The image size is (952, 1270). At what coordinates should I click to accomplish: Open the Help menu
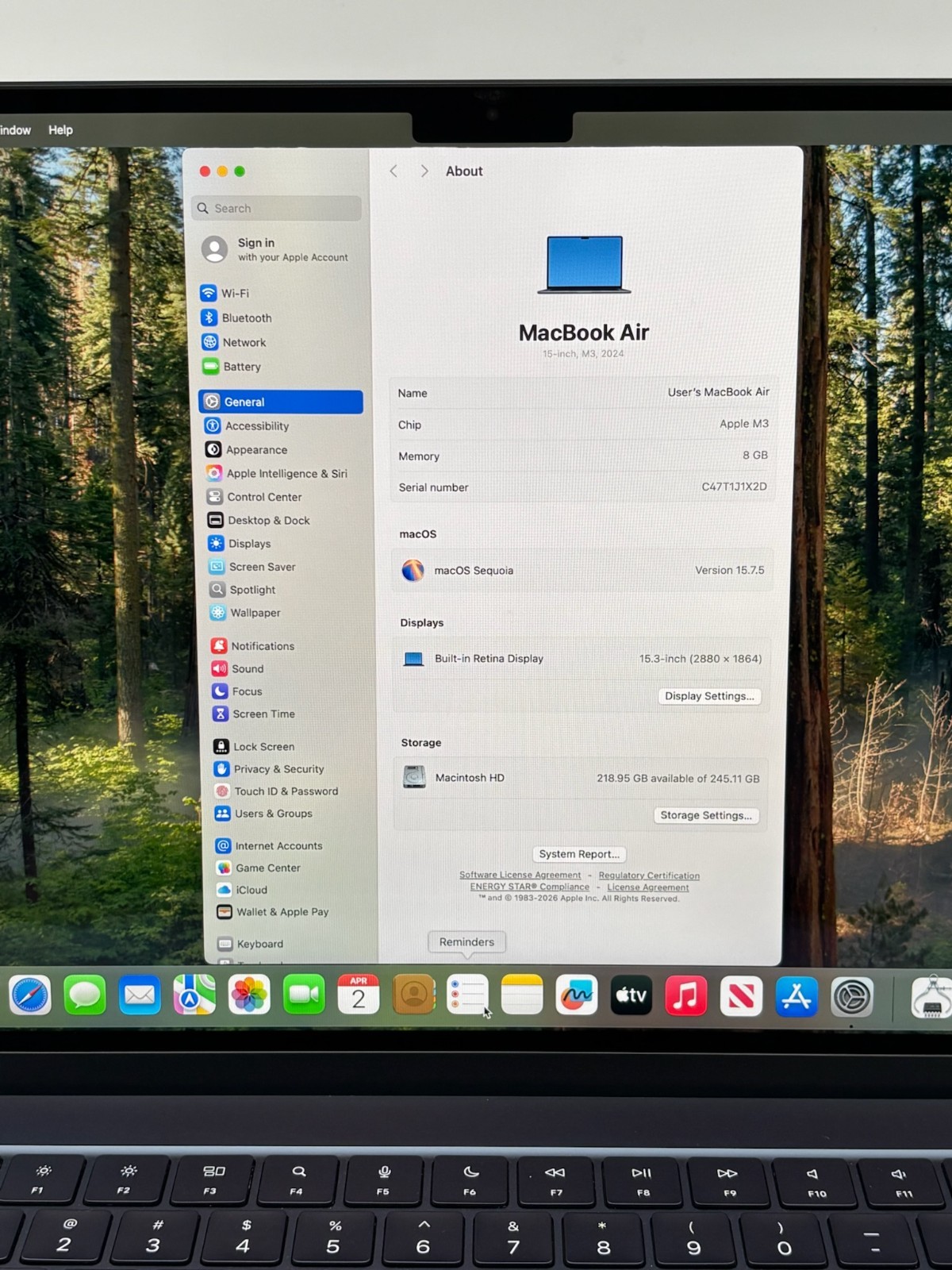coord(60,130)
